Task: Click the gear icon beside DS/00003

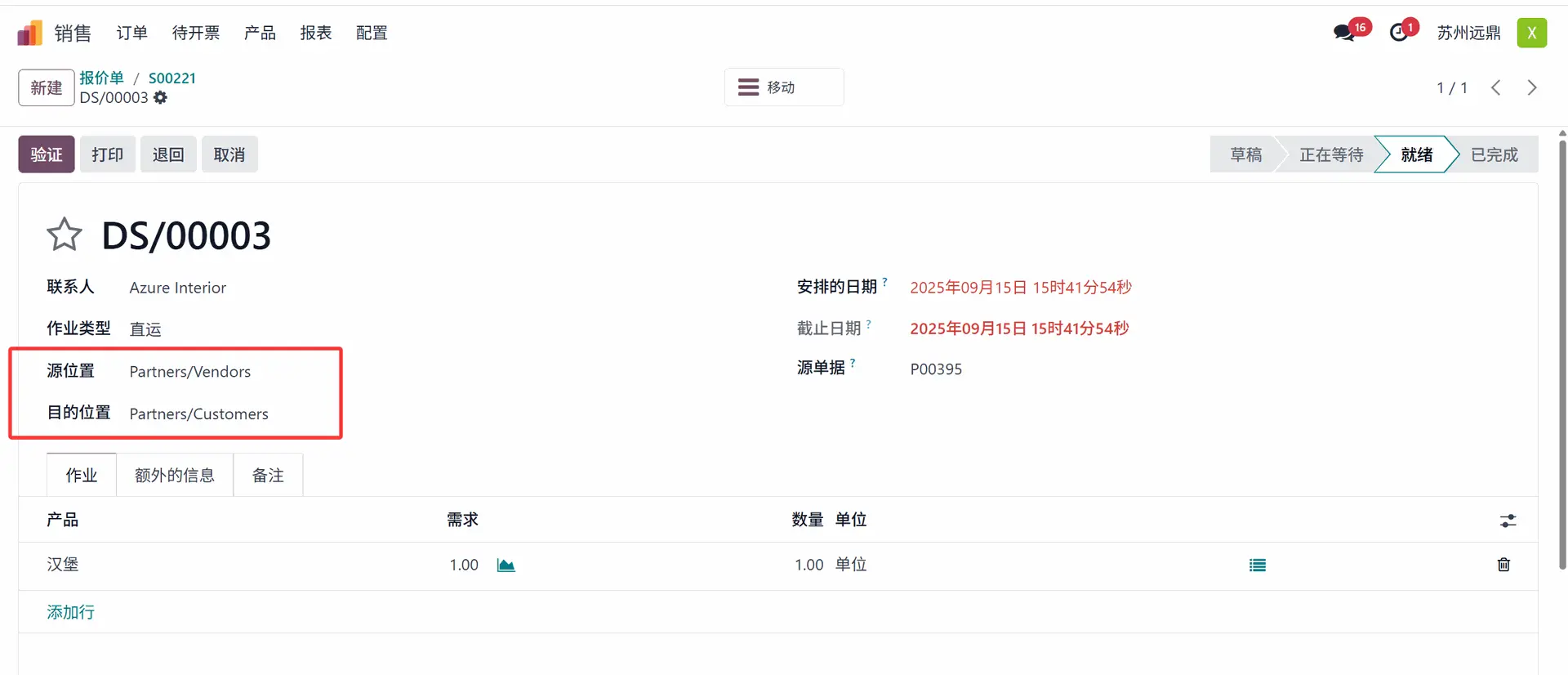Action: tap(161, 98)
